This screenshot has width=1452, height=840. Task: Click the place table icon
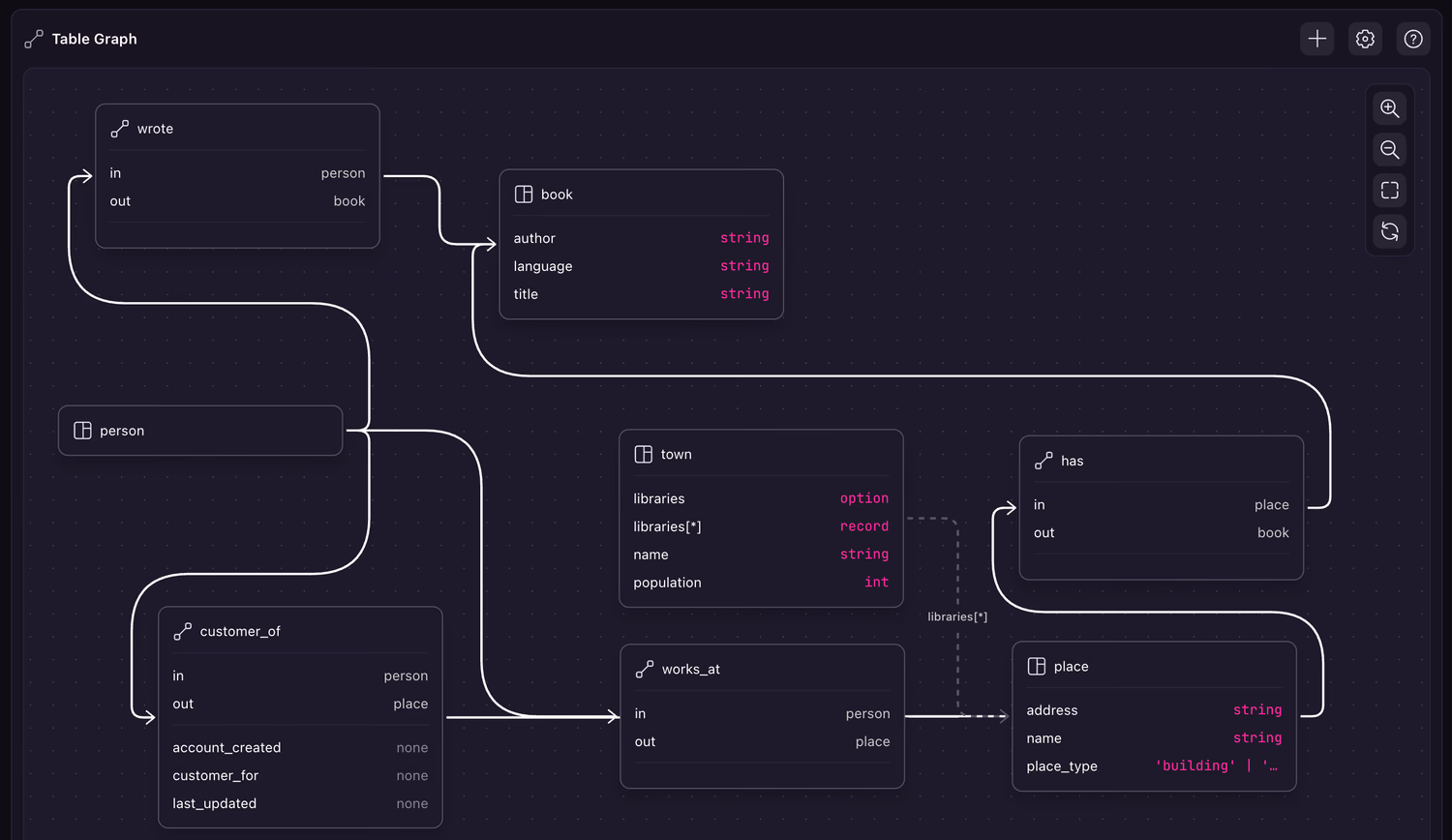point(1036,666)
